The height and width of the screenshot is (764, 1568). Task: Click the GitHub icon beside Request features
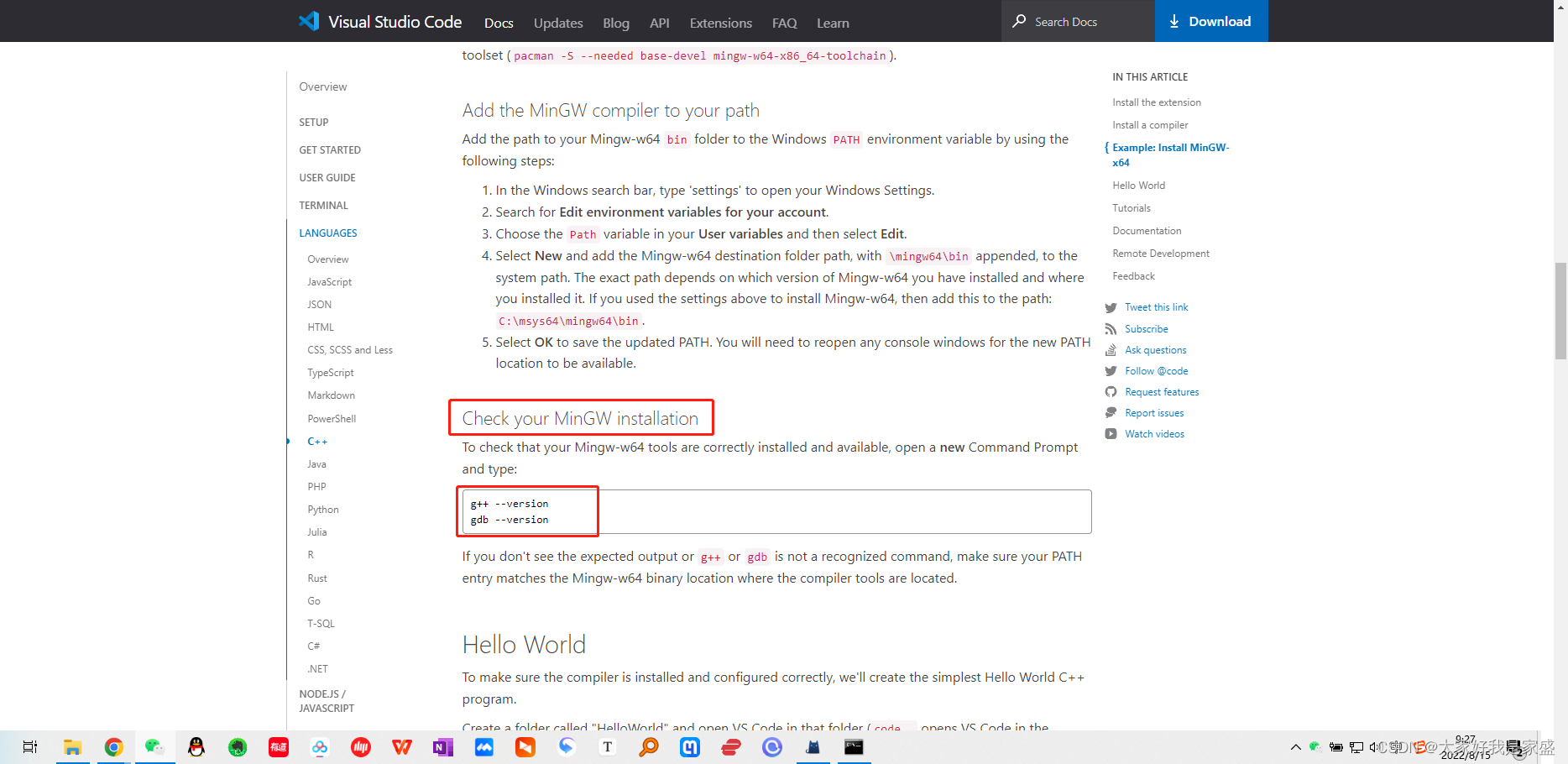(x=1111, y=392)
